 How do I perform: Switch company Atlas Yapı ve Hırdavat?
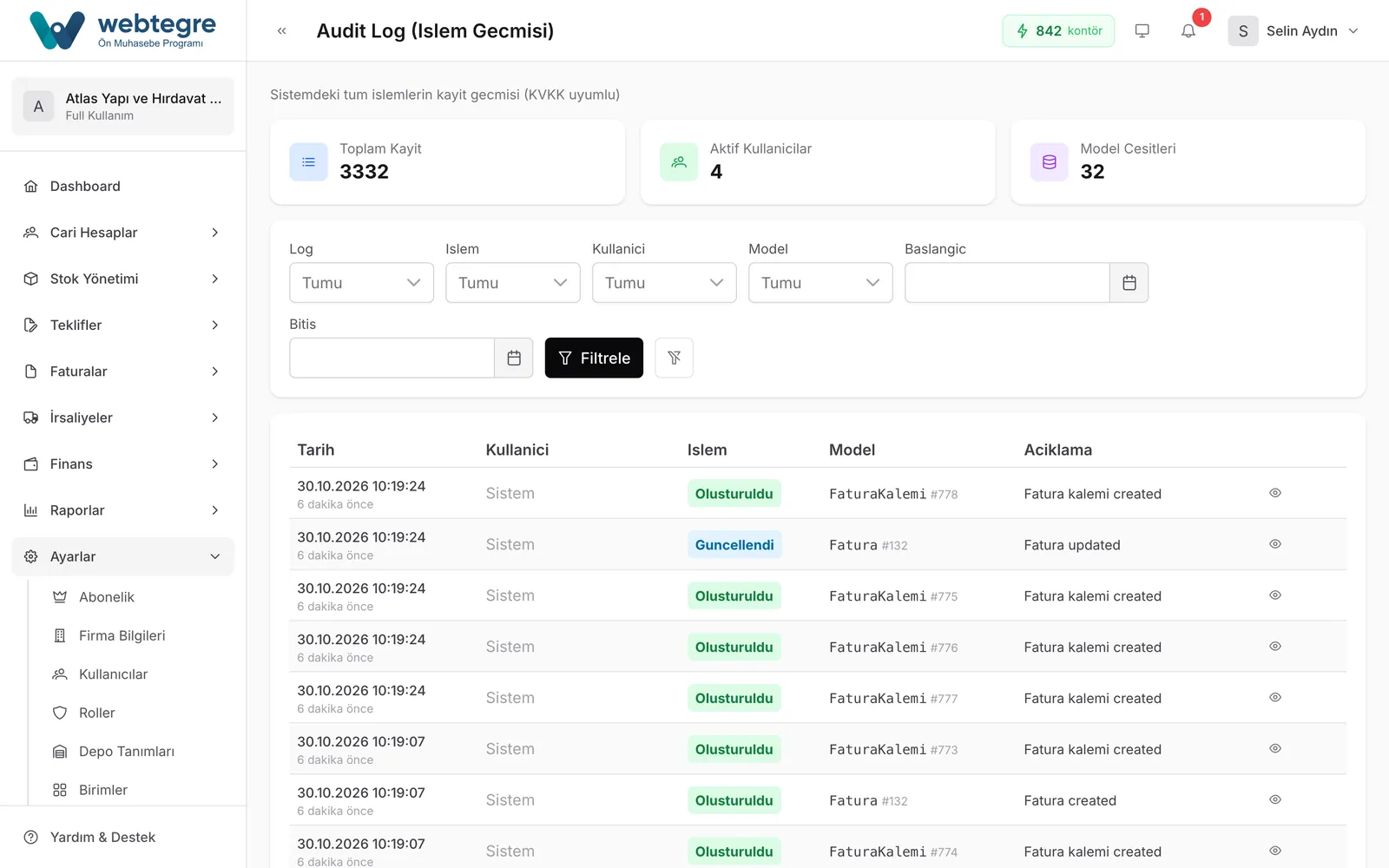(122, 106)
